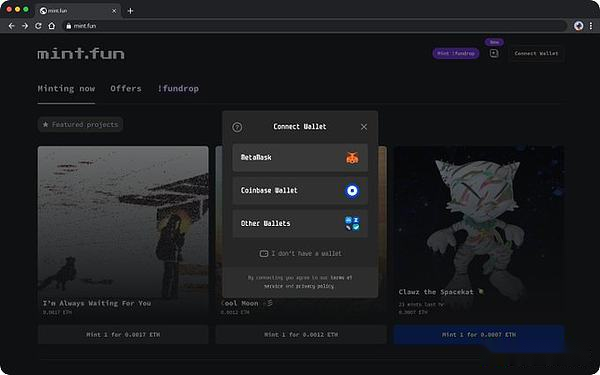Choose MetaMask in the Connect Wallet dialog
Image resolution: width=600 pixels, height=375 pixels.
[x=300, y=158]
